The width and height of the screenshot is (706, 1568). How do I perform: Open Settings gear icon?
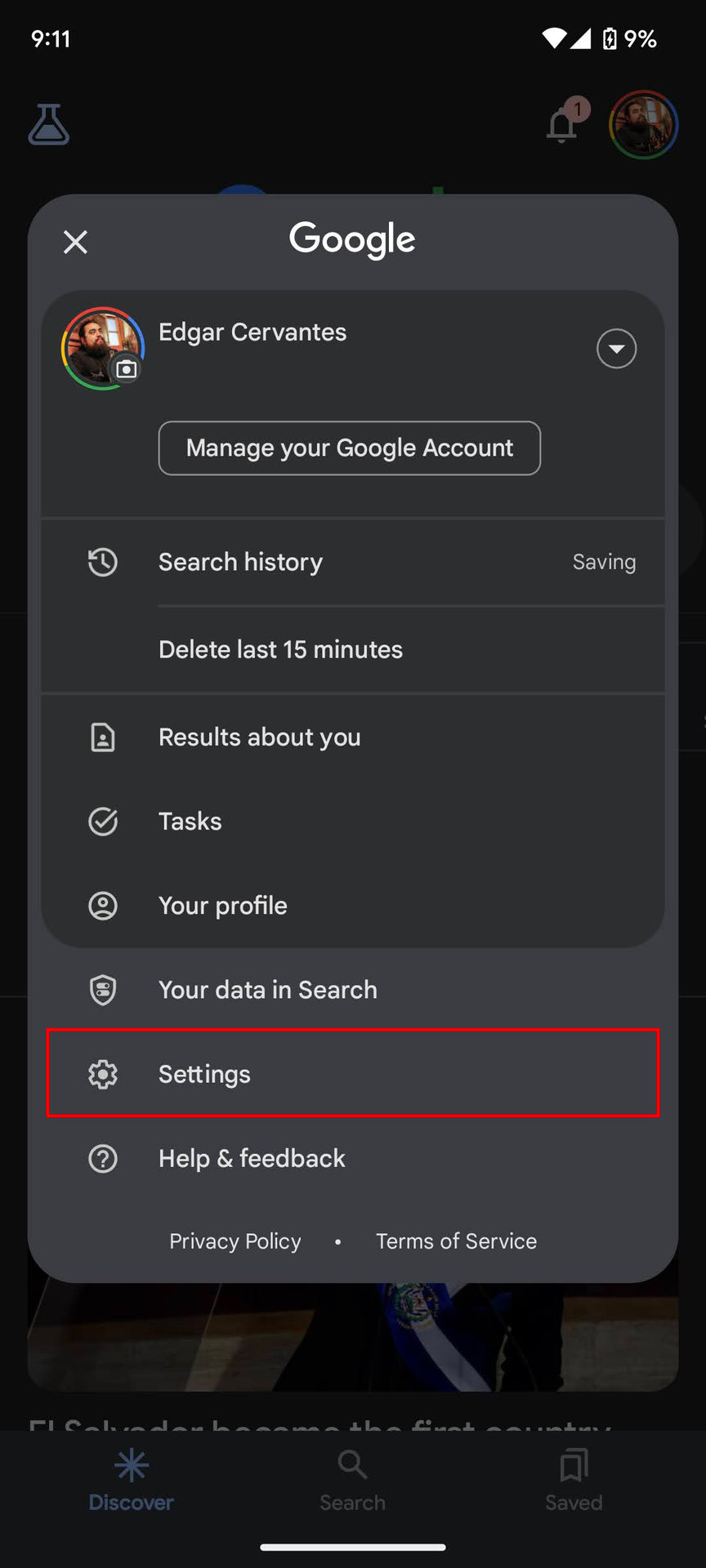click(x=103, y=1074)
